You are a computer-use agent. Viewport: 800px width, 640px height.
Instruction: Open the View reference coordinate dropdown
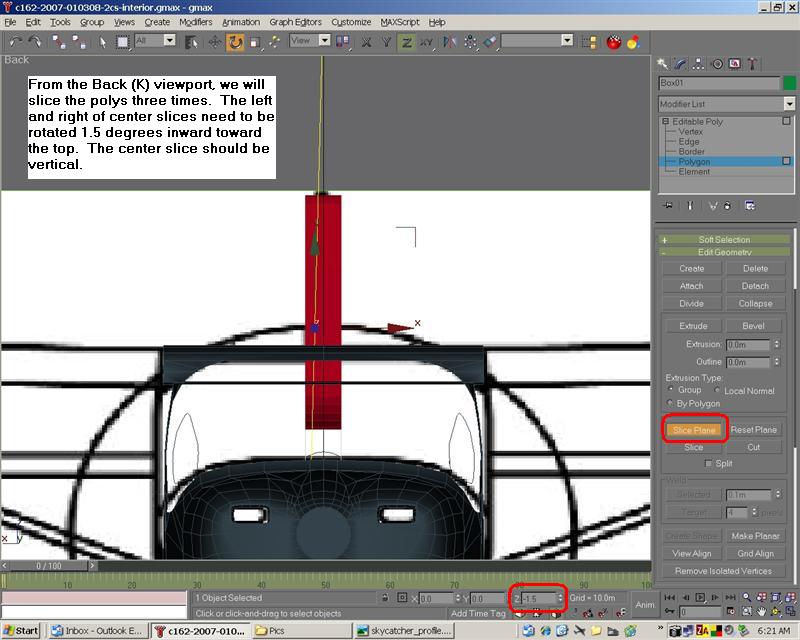tap(324, 40)
